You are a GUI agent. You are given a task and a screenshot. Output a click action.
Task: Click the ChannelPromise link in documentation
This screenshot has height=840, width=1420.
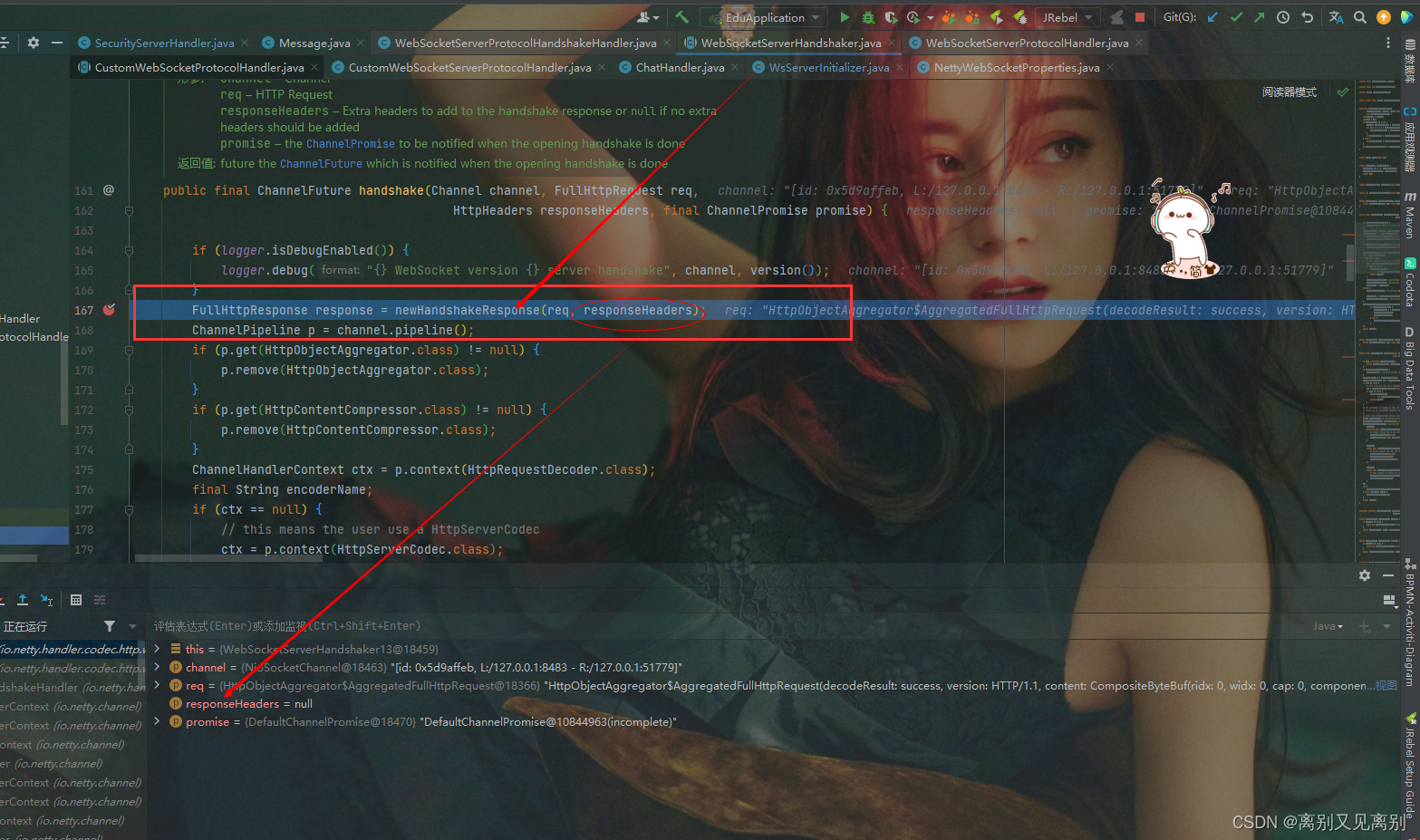350,143
